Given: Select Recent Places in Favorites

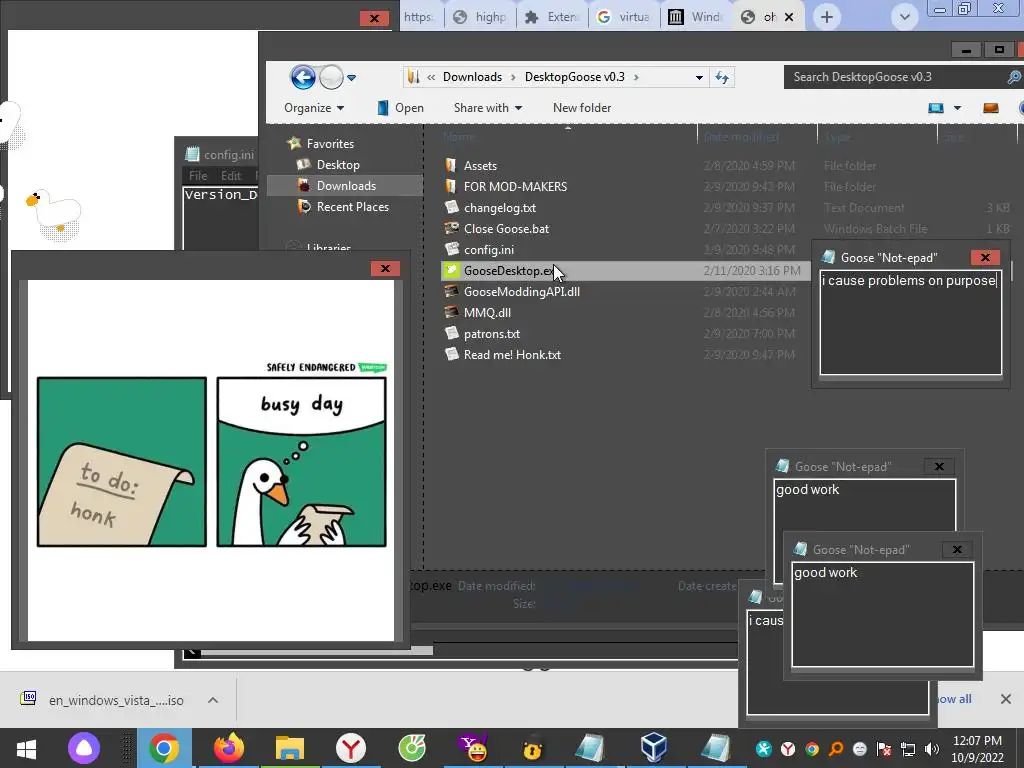Looking at the screenshot, I should point(353,206).
